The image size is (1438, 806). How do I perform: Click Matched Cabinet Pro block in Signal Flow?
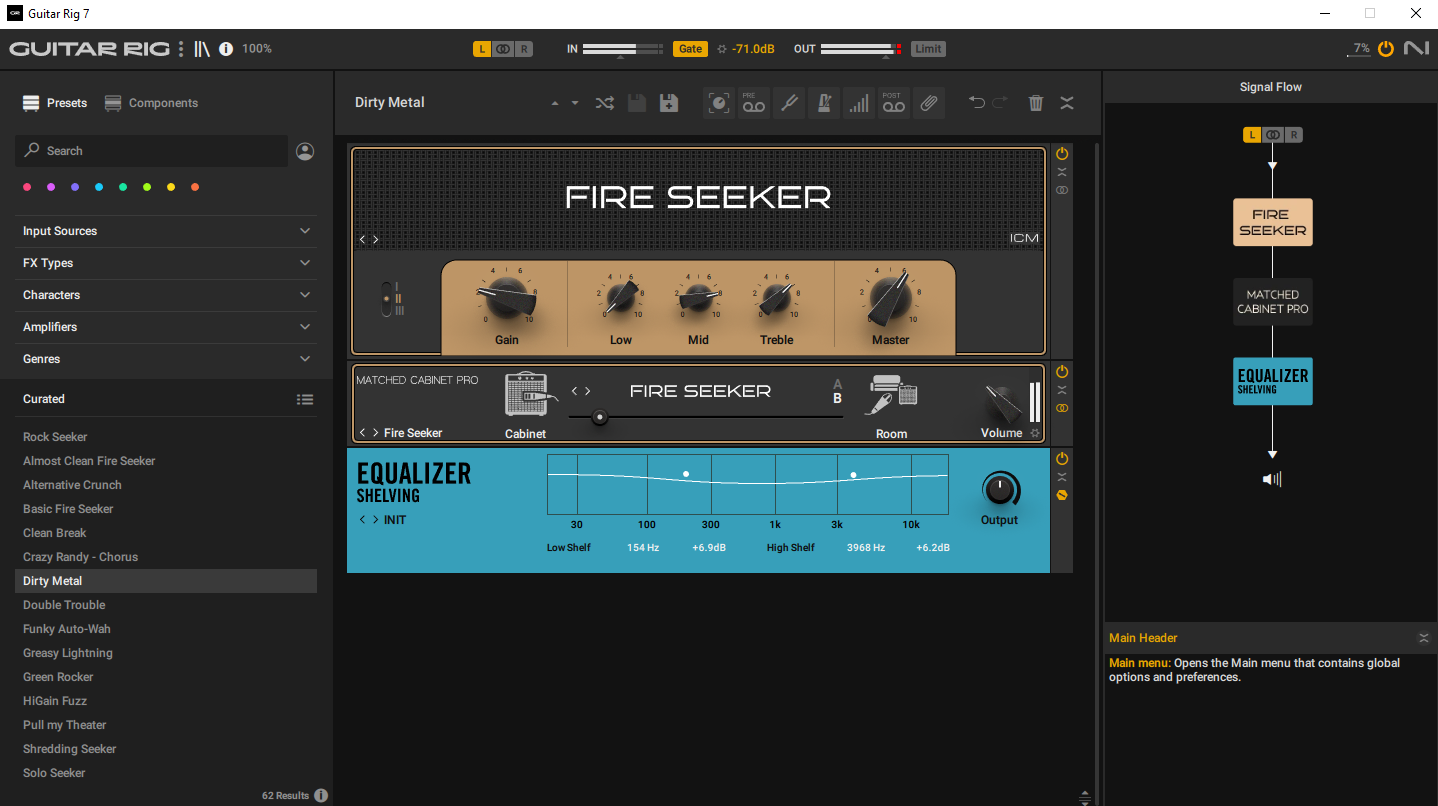(x=1272, y=302)
